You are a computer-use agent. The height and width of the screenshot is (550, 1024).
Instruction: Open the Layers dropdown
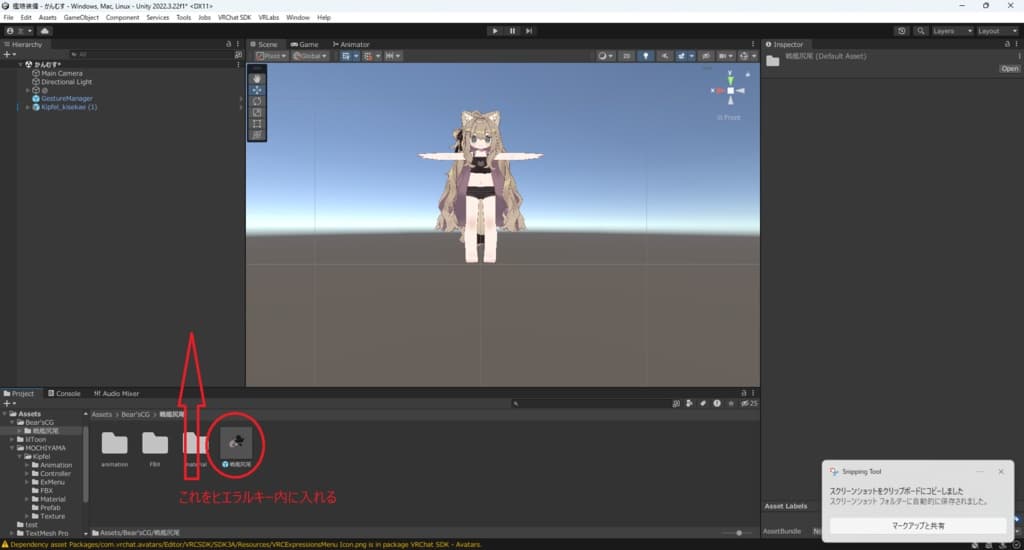point(951,31)
